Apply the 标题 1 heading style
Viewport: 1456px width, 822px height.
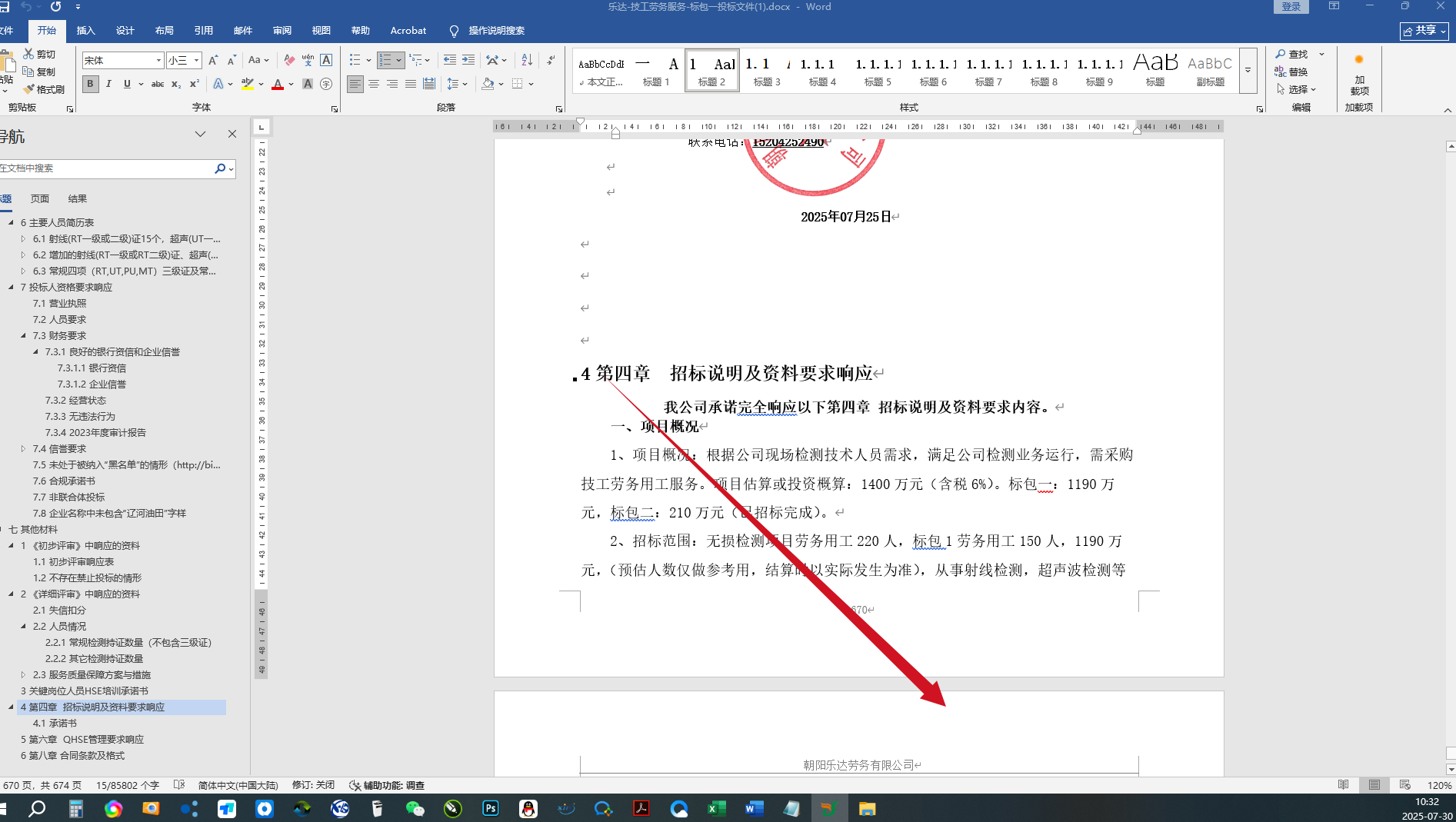pyautogui.click(x=656, y=70)
